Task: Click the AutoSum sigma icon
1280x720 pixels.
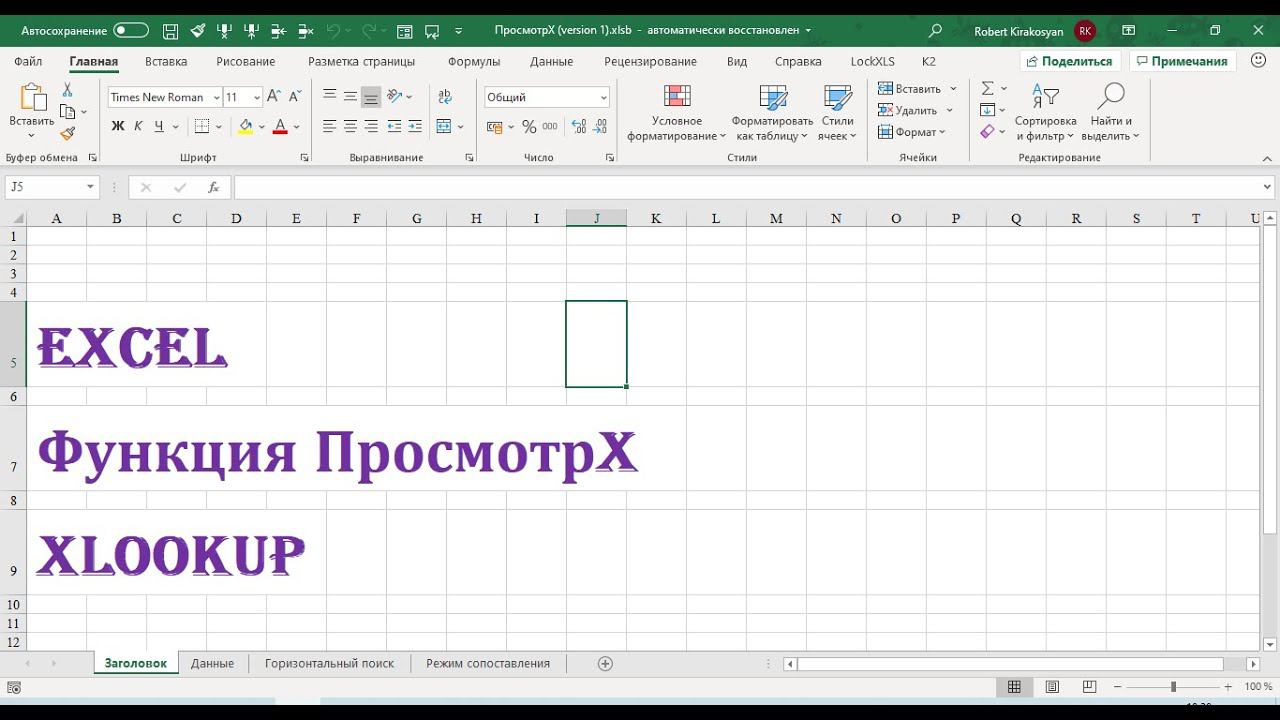Action: pyautogui.click(x=988, y=89)
